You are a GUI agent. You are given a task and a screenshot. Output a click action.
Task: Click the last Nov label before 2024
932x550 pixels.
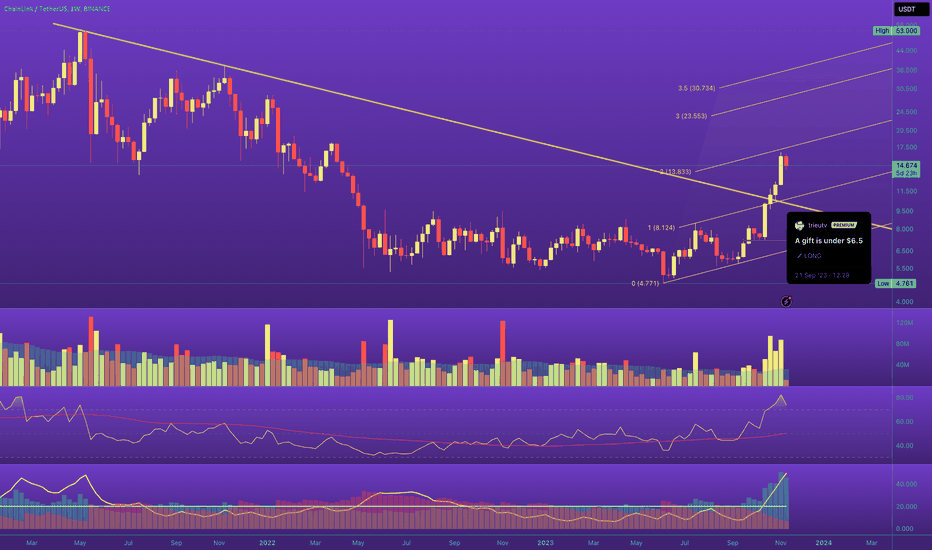pos(781,543)
